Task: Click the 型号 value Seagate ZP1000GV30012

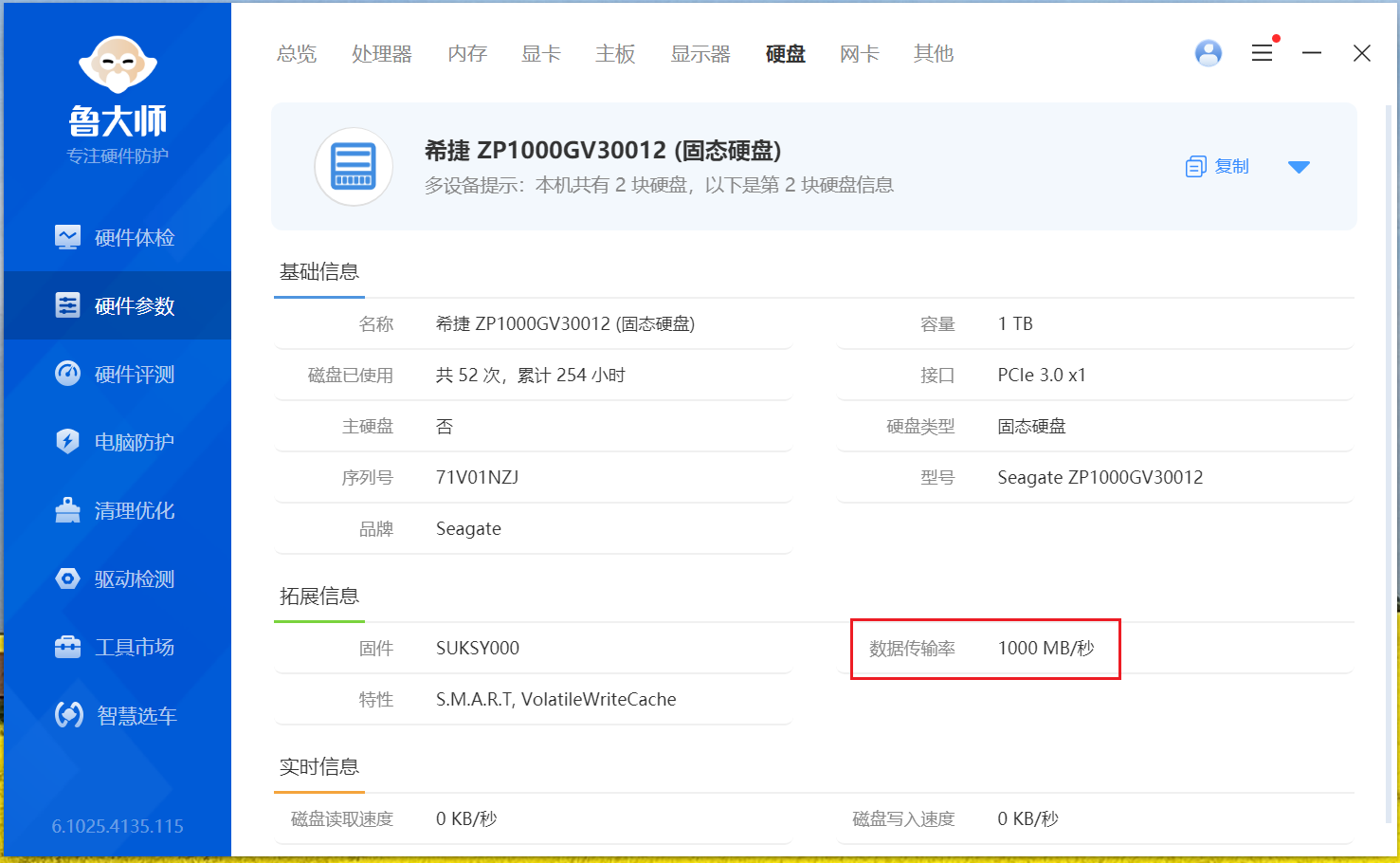Action: 1100,478
